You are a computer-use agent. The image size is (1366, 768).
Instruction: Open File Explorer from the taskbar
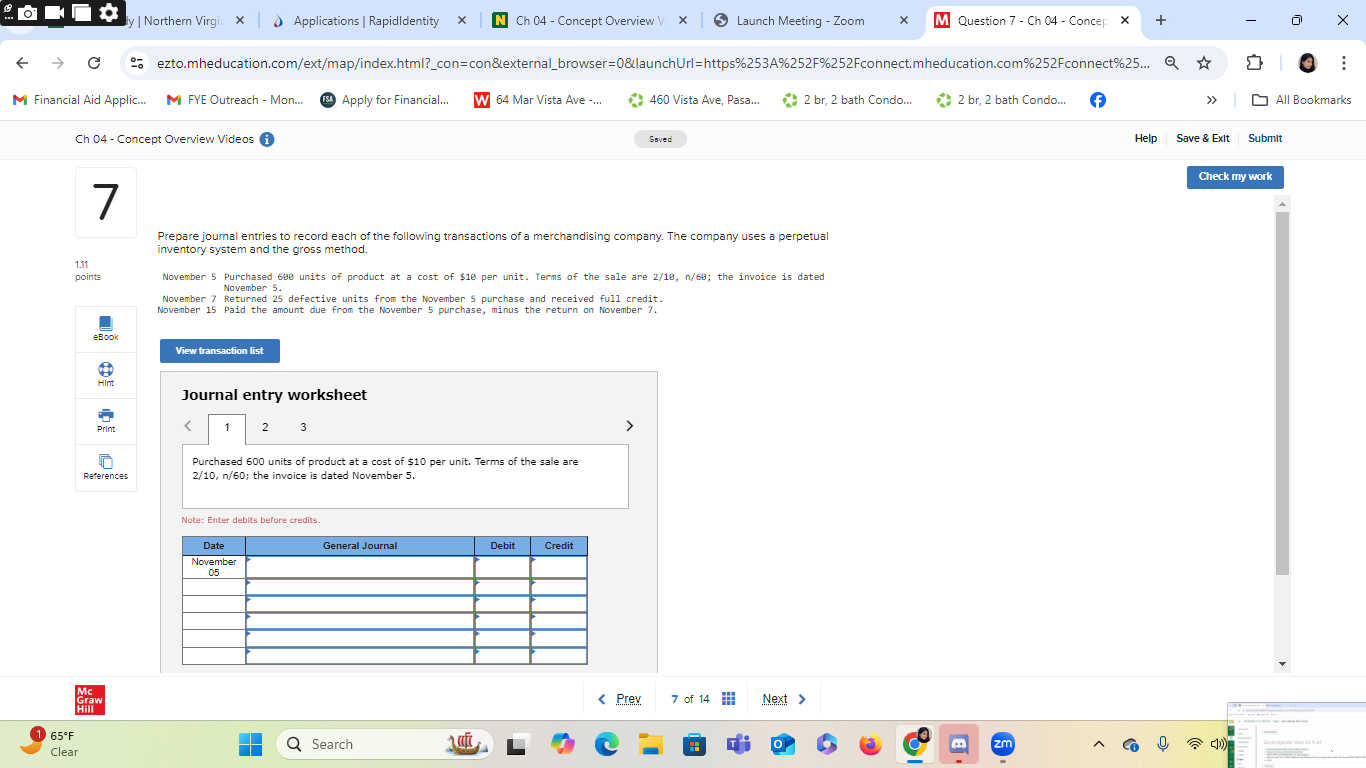(x=651, y=744)
